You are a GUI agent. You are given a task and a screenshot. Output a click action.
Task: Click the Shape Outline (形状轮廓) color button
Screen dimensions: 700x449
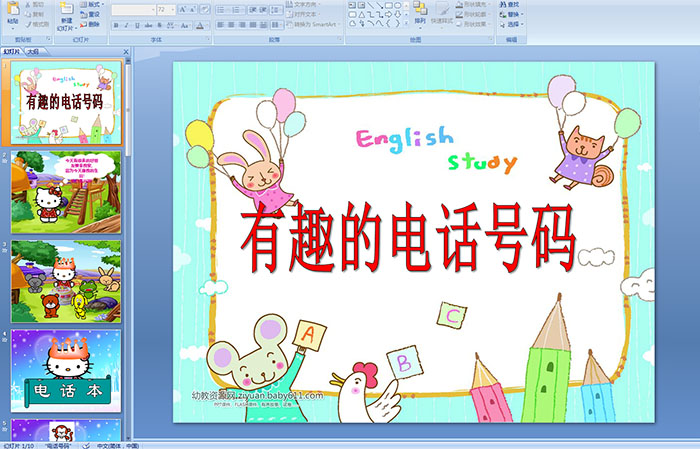(x=474, y=14)
